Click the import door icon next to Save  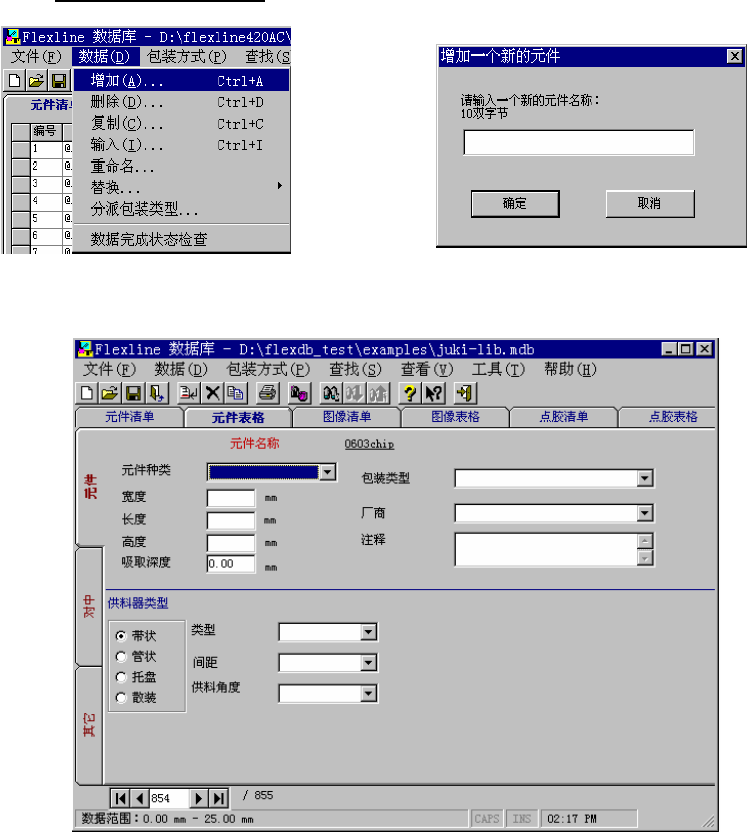point(157,393)
